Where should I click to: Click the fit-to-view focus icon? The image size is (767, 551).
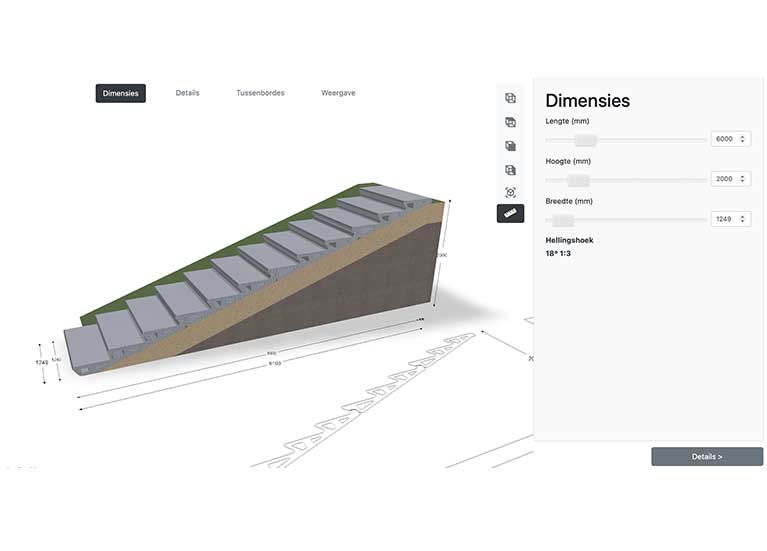510,193
